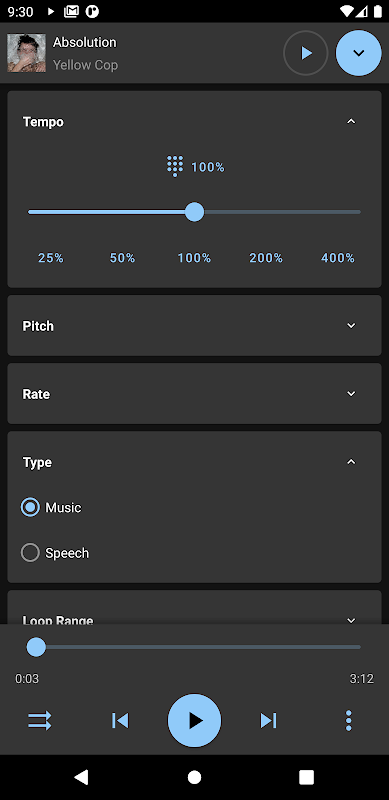Click the tempo slider handle

tap(194, 212)
